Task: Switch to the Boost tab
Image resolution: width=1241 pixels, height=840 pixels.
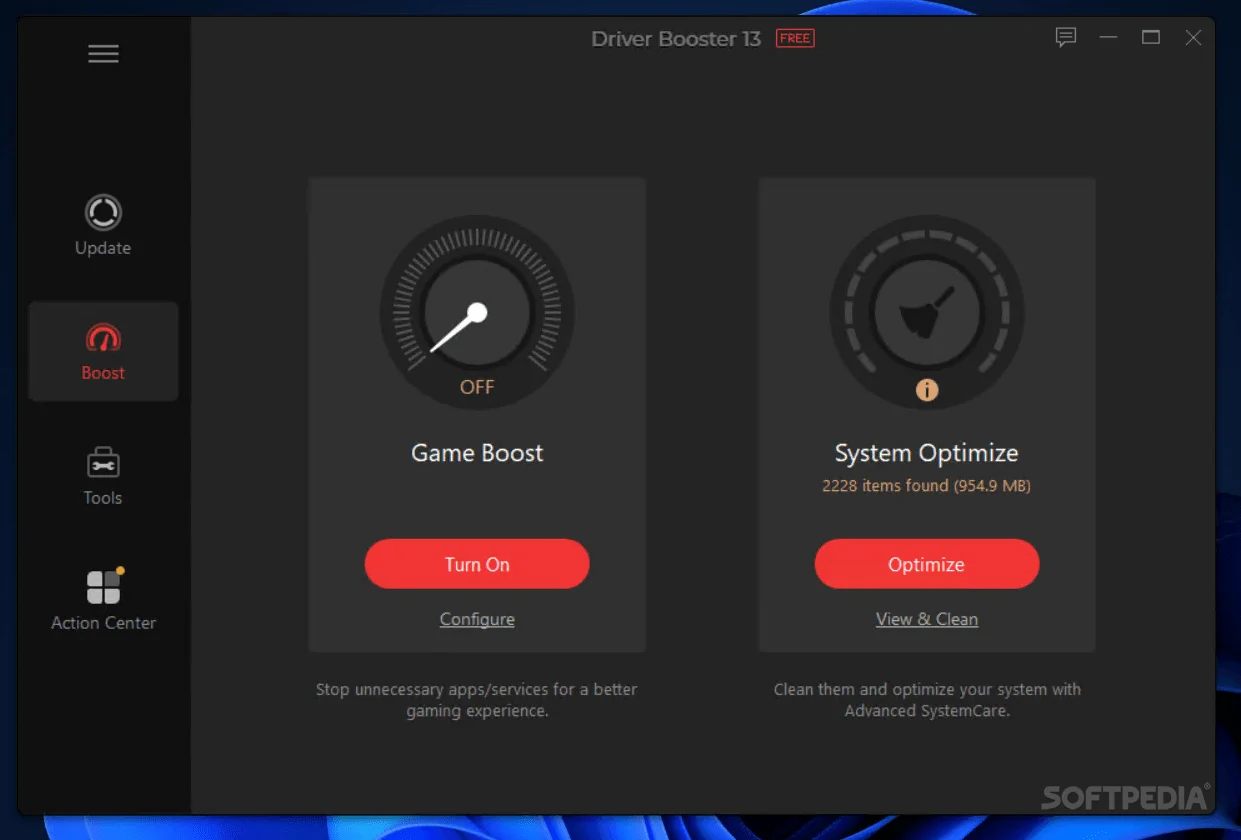Action: pyautogui.click(x=103, y=352)
